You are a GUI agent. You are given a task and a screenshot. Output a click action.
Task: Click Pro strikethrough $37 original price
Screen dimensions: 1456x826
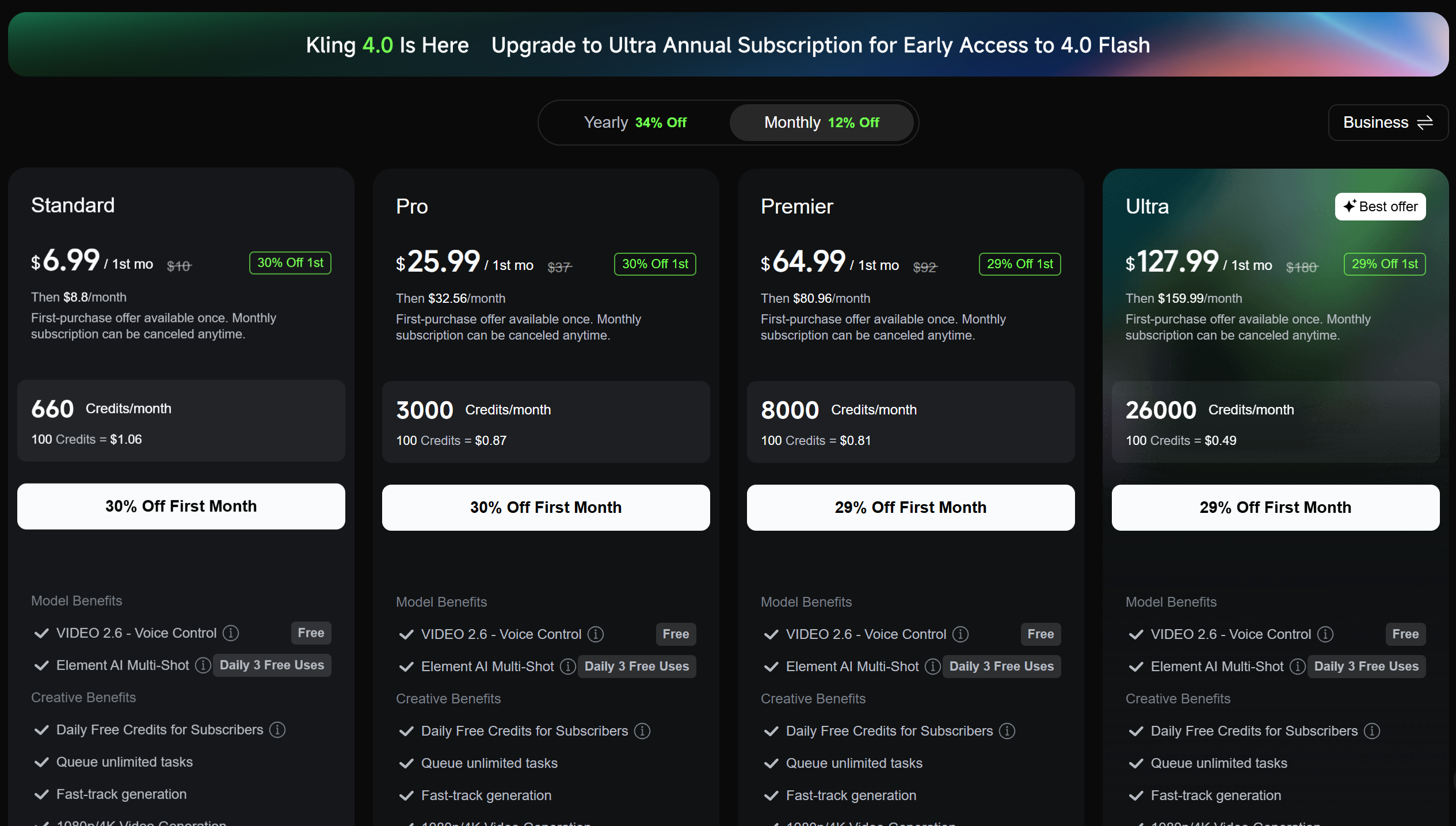(559, 267)
